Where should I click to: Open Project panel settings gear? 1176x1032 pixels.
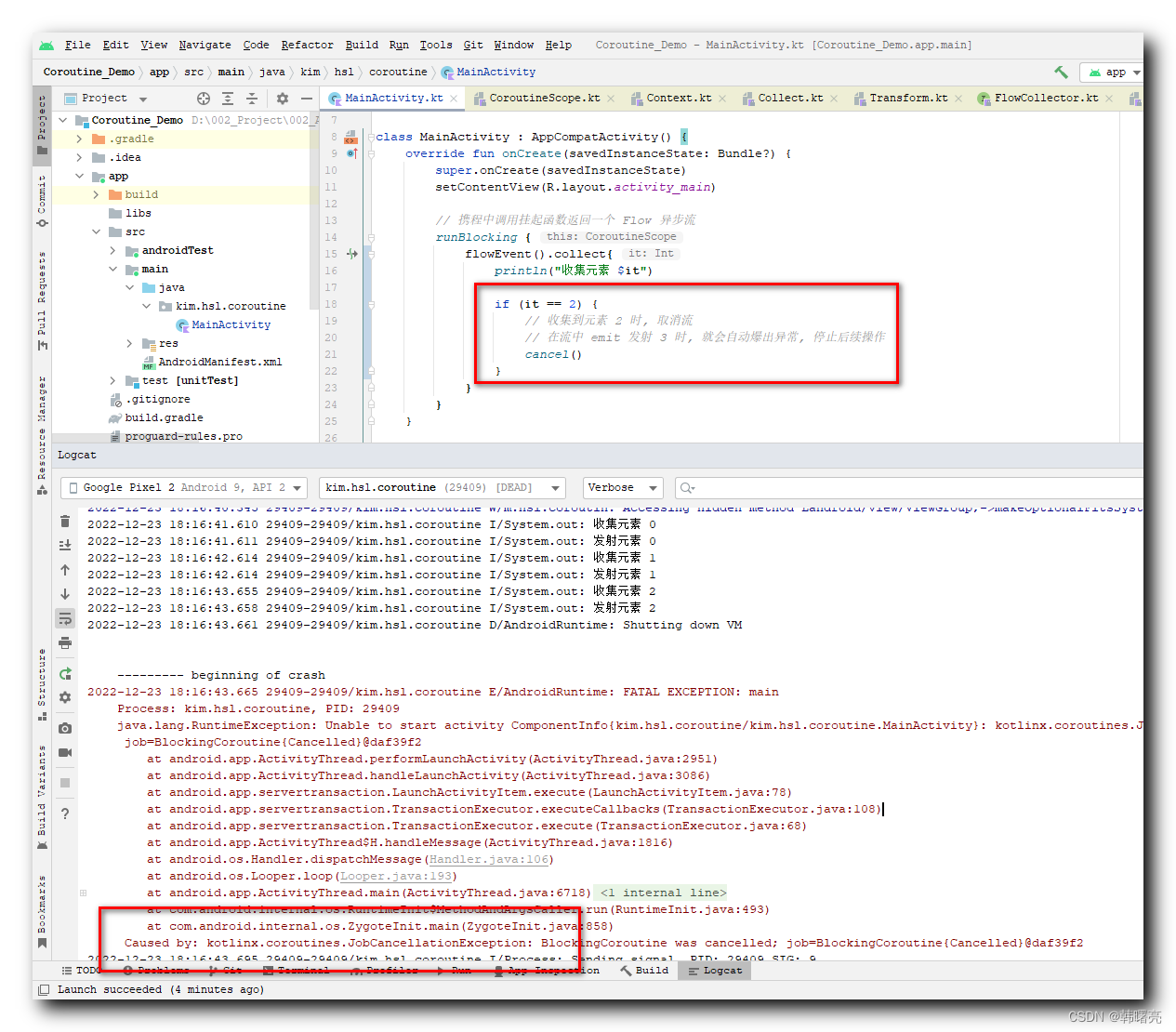click(x=283, y=98)
